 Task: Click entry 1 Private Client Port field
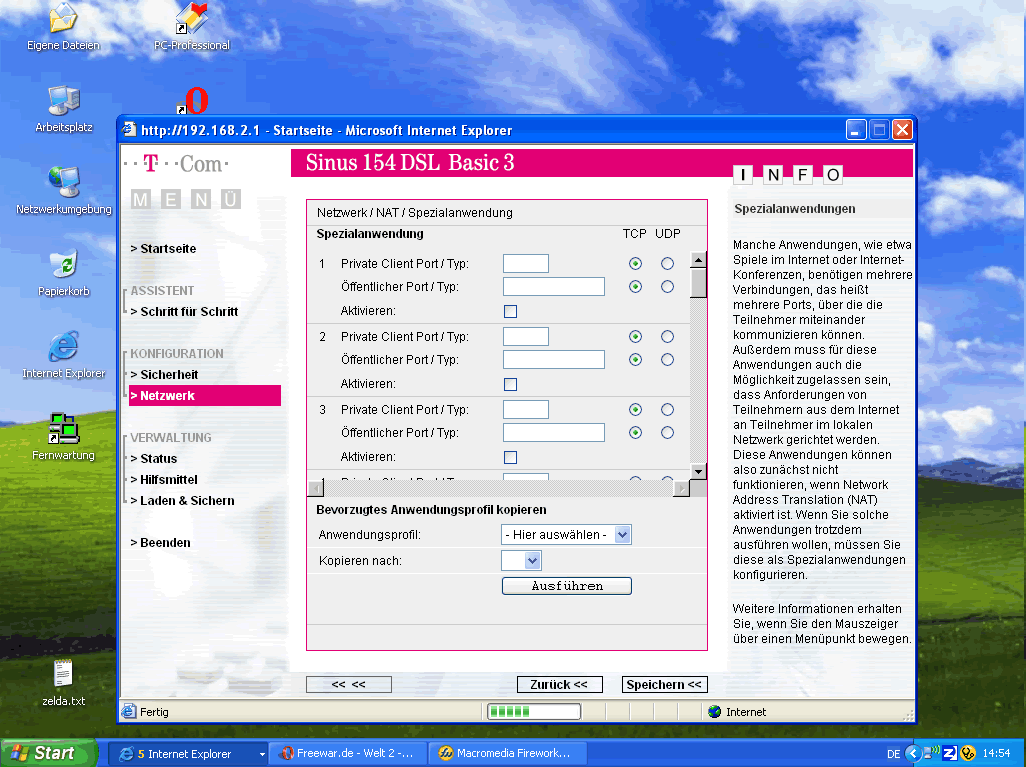pyautogui.click(x=525, y=264)
